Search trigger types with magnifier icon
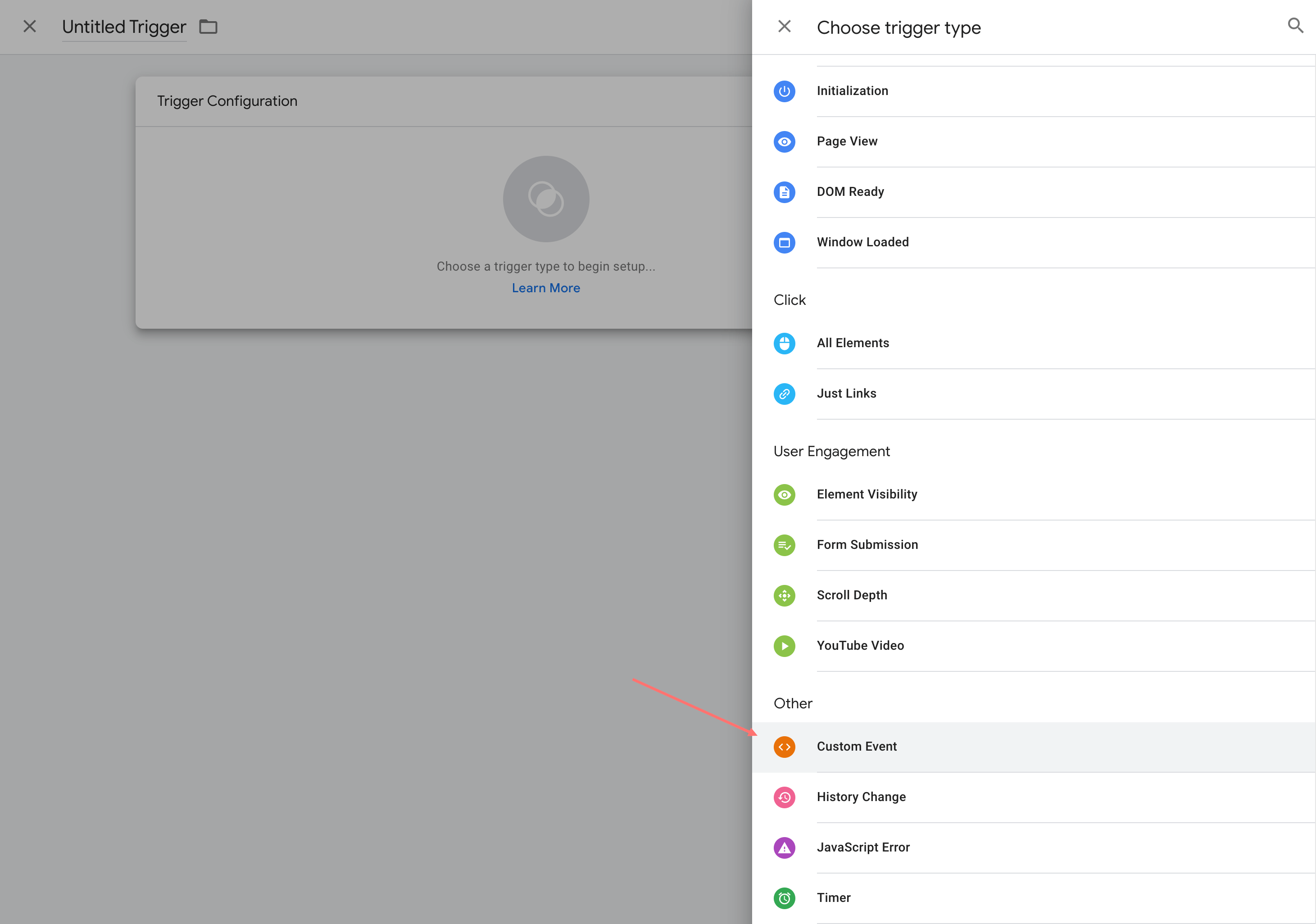 [1295, 26]
